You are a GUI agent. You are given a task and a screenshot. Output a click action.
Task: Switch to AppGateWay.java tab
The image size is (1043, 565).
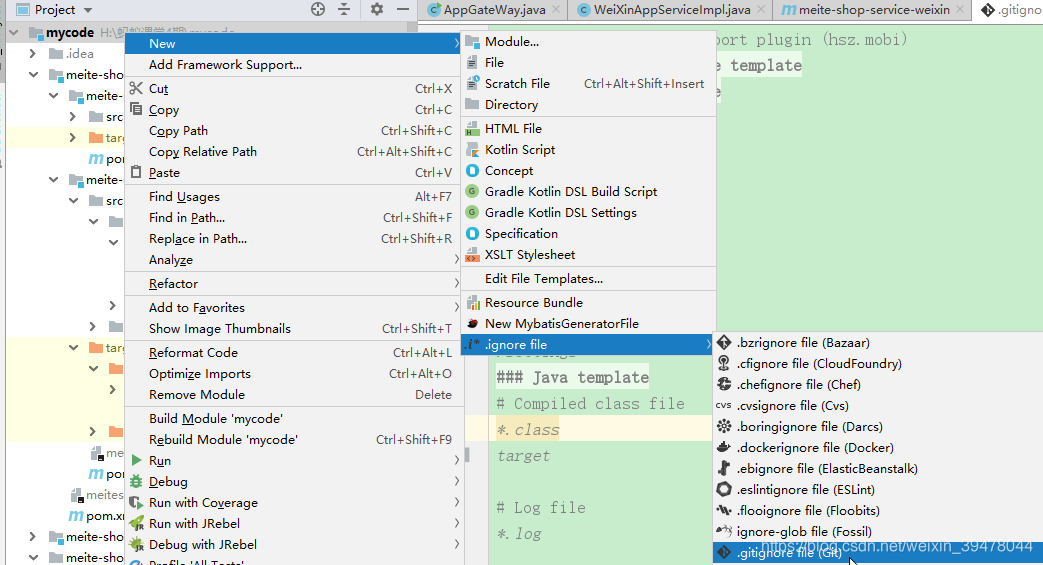(494, 9)
